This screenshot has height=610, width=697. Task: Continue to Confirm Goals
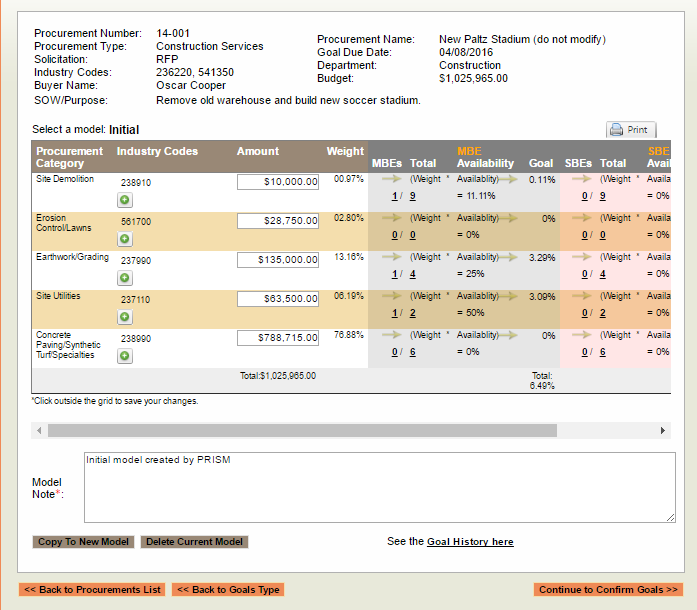[x=608, y=590]
